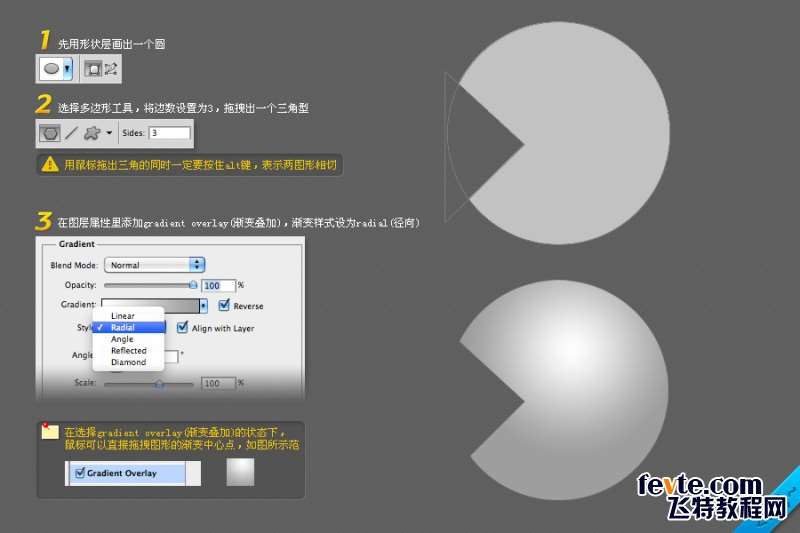Image resolution: width=800 pixels, height=533 pixels.
Task: Click the flat gray Pac-Man shape
Action: (x=582, y=133)
